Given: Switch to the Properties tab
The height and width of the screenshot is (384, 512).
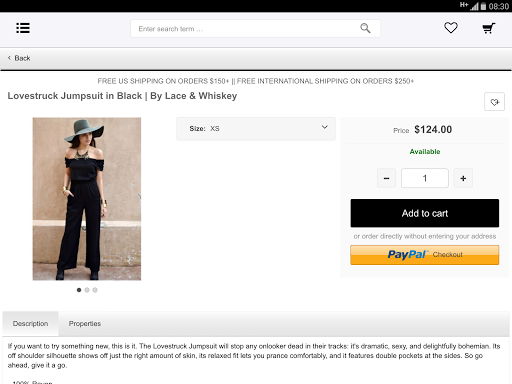Looking at the screenshot, I should click(85, 324).
